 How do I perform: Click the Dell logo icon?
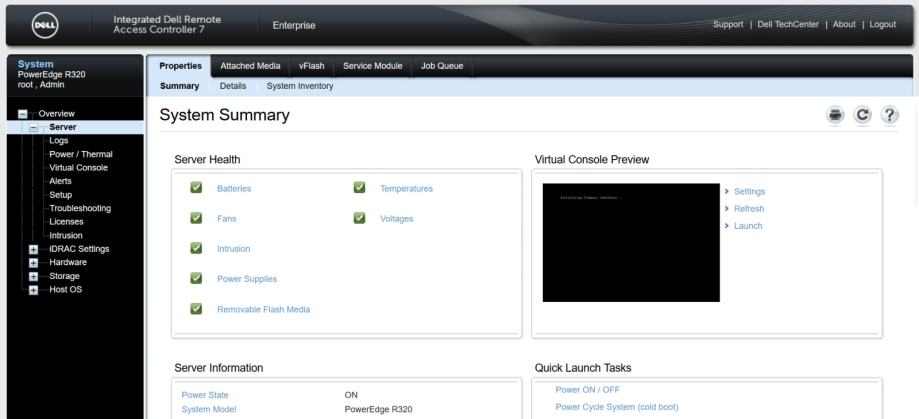point(40,24)
